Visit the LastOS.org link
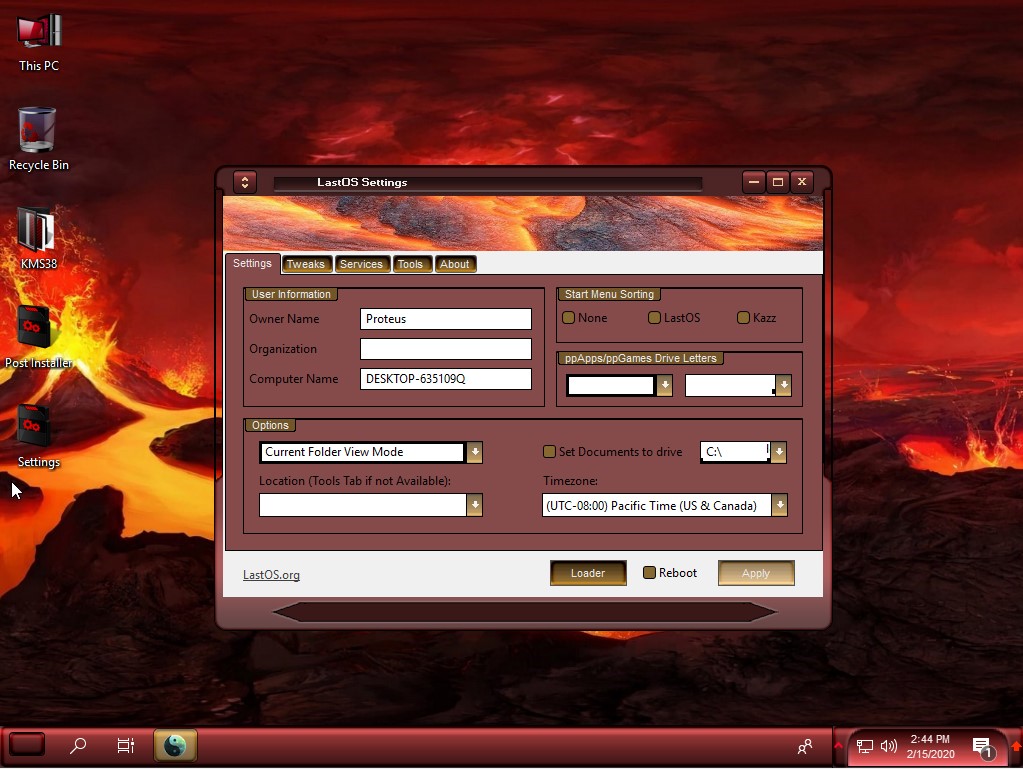The image size is (1023, 769). (271, 573)
